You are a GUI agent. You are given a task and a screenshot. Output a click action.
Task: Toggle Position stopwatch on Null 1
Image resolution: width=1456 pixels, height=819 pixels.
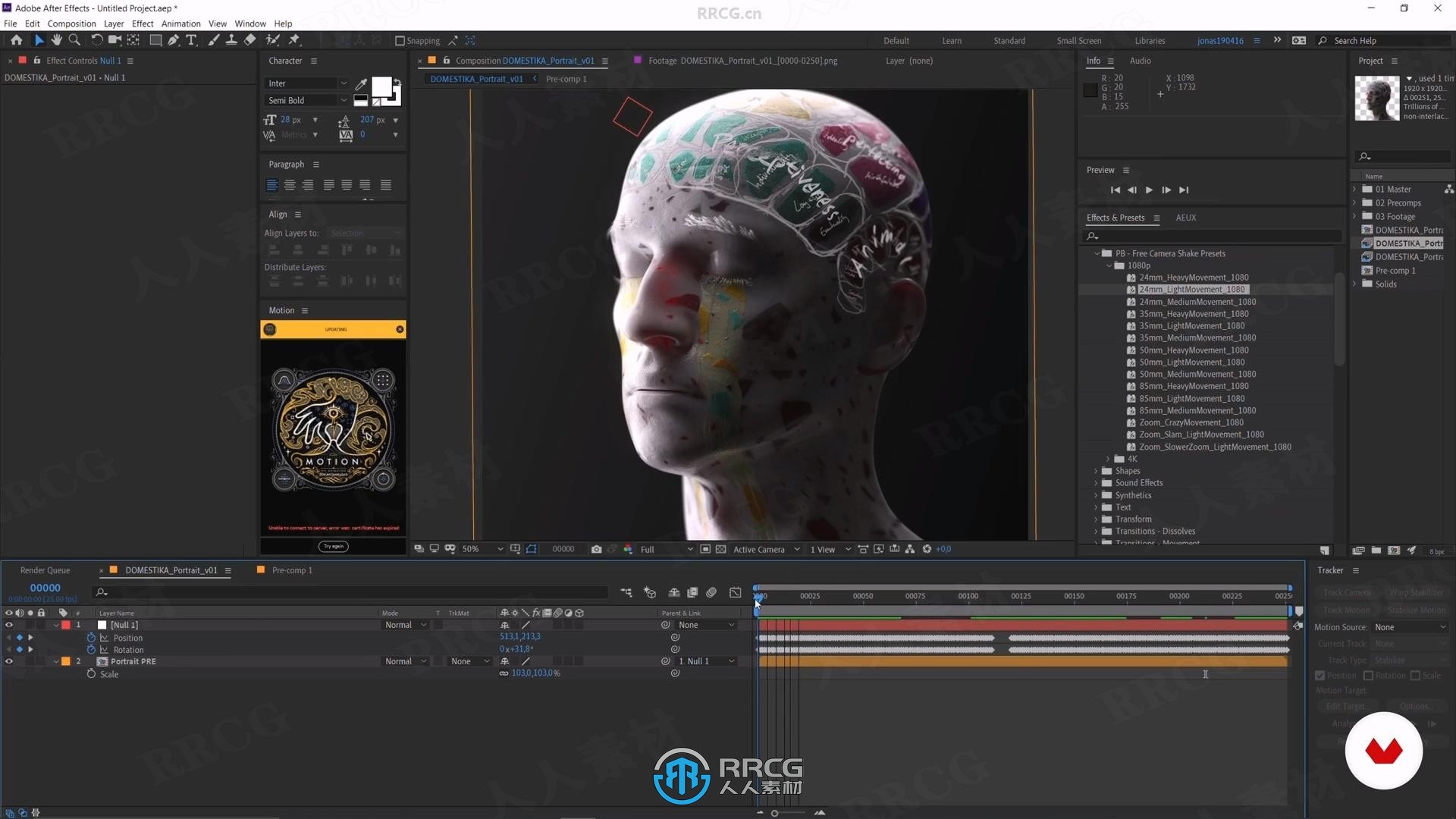point(92,638)
